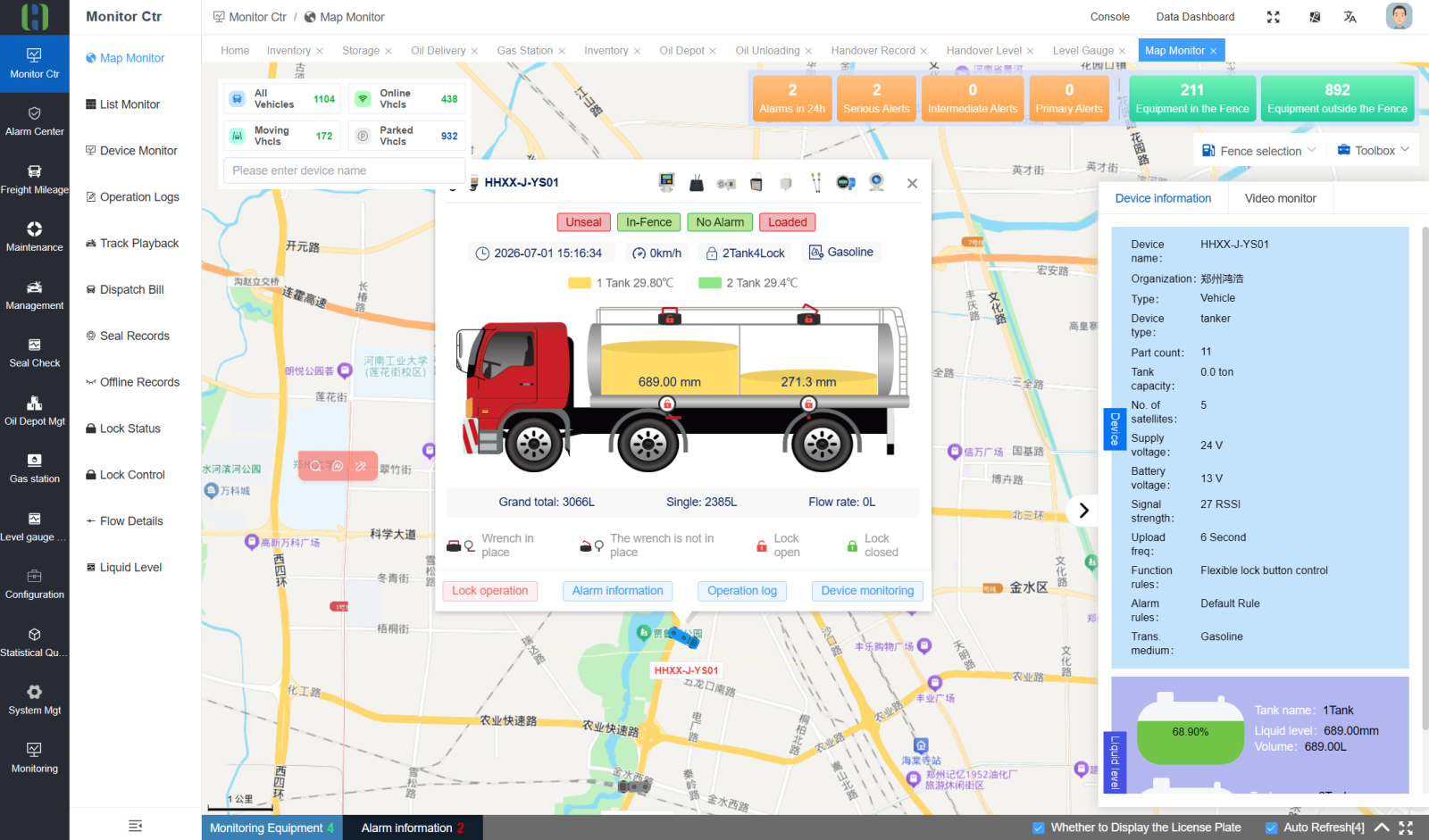Click the Alarms in 24h card
This screenshot has height=840, width=1429.
[x=792, y=98]
